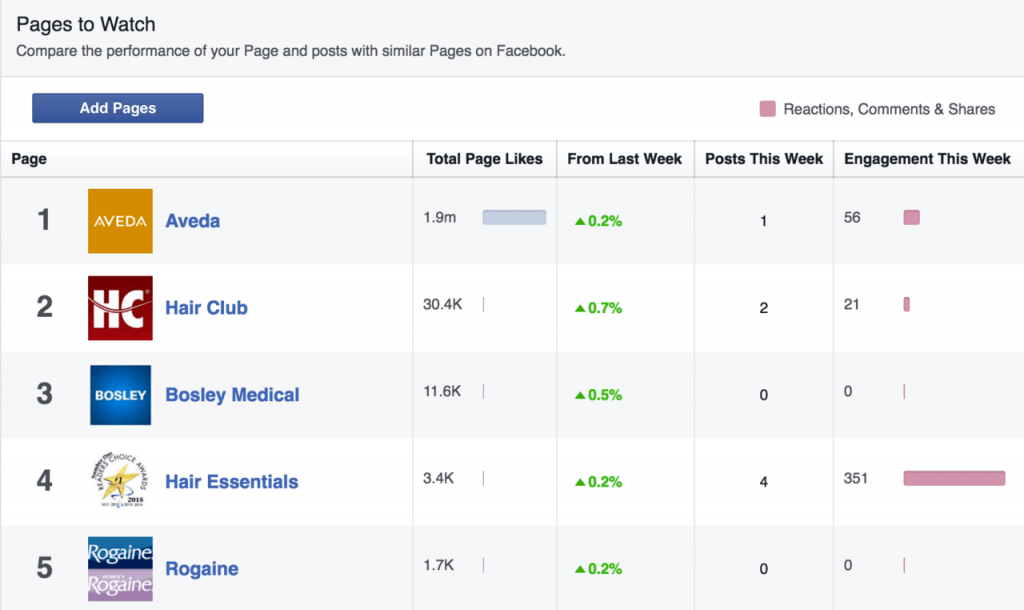The height and width of the screenshot is (610, 1024).
Task: Click the Engagement This Week column header
Action: point(927,159)
